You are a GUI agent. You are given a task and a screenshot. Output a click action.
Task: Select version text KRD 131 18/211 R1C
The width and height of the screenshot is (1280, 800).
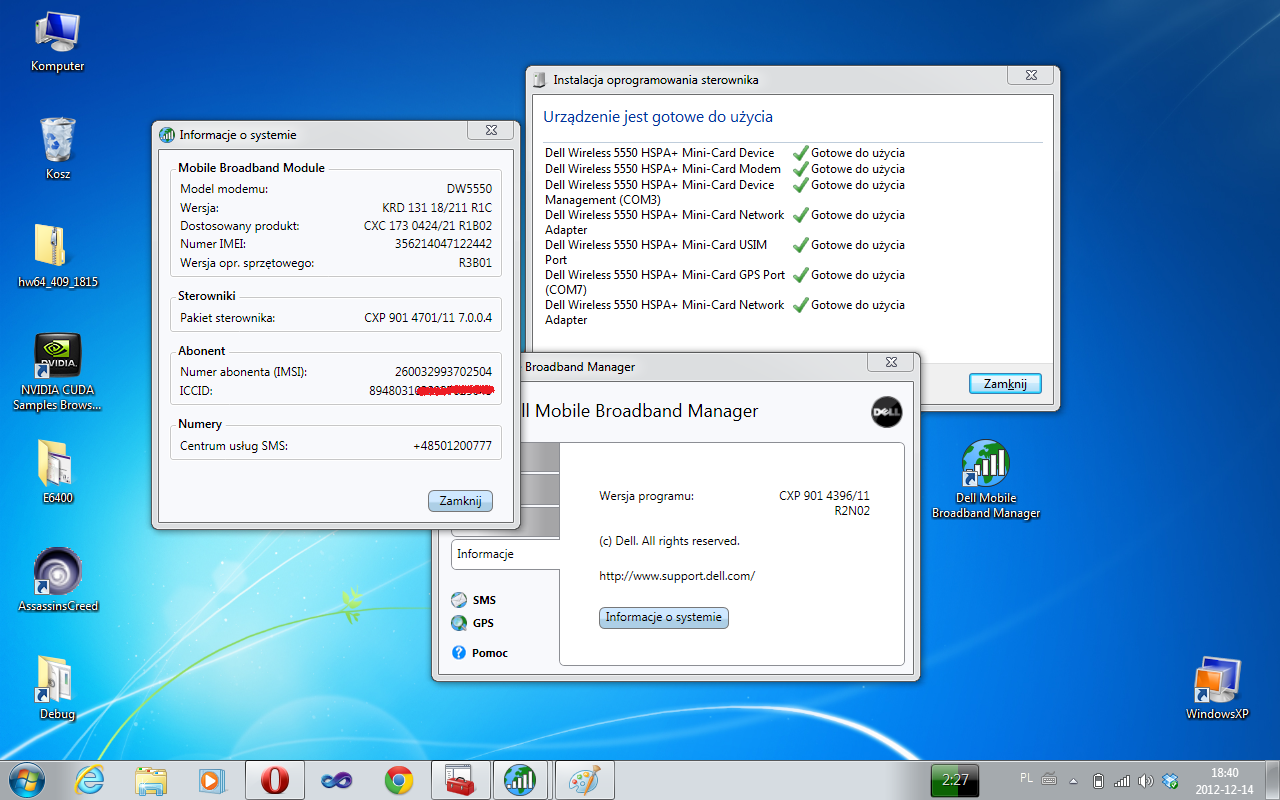437,208
